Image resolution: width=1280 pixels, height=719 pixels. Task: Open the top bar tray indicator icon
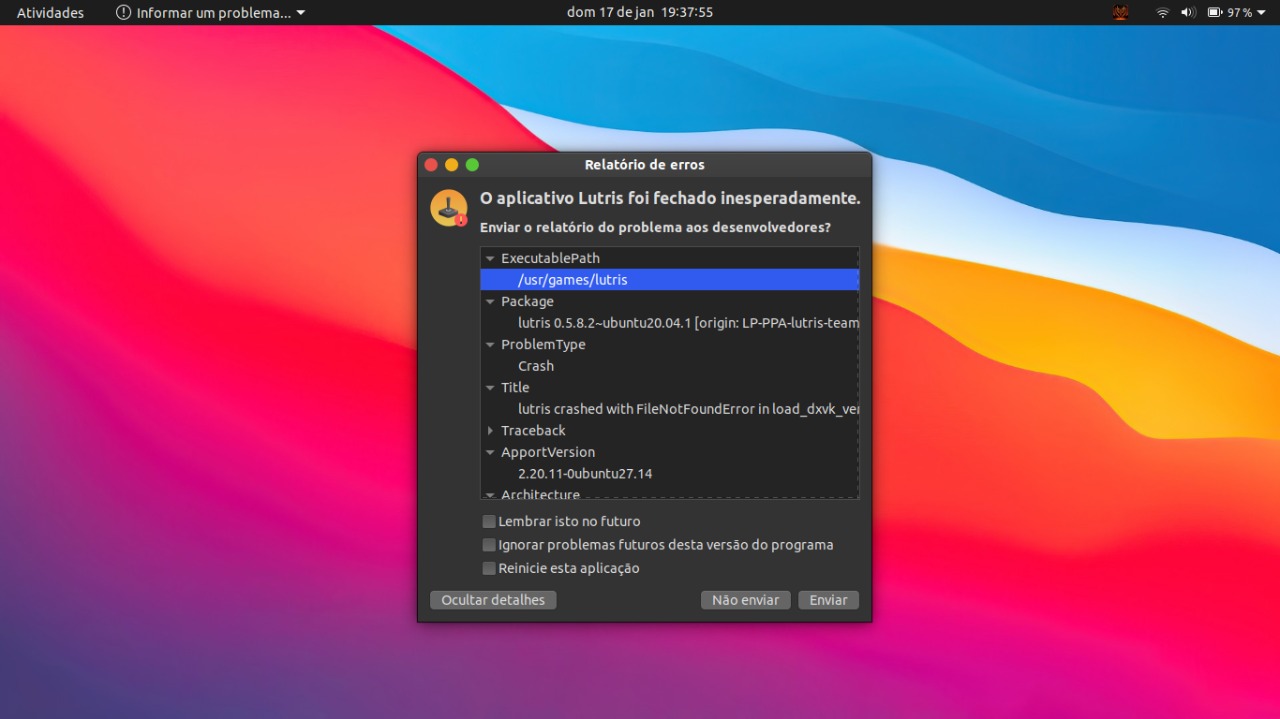tap(1121, 13)
